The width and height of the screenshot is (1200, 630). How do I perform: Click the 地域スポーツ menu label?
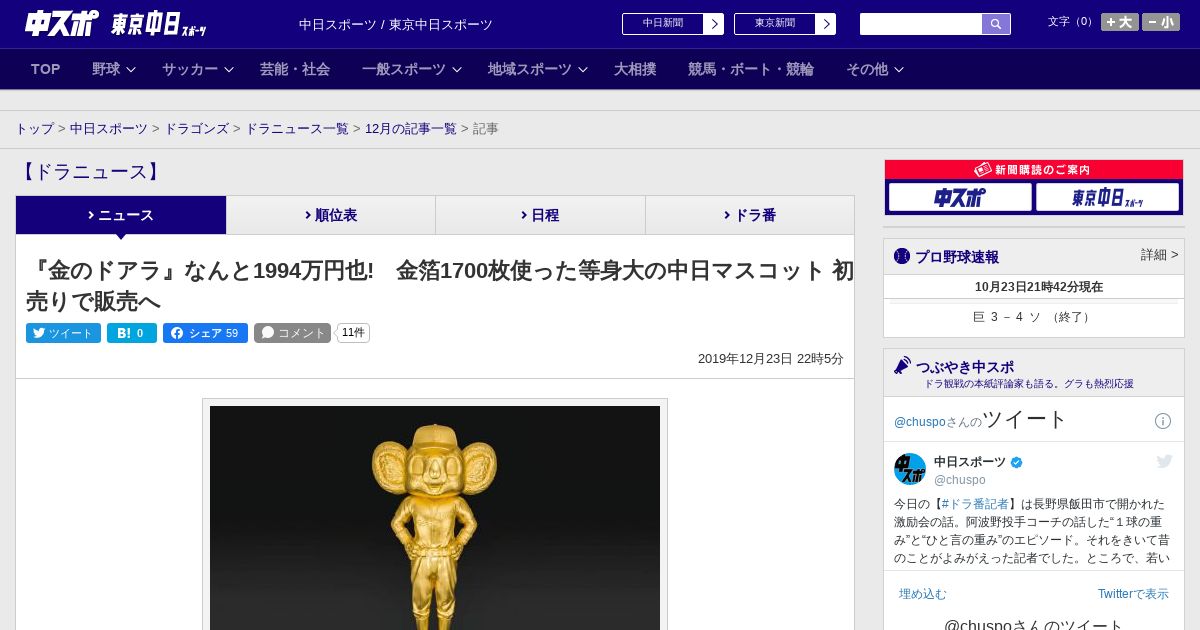point(530,69)
